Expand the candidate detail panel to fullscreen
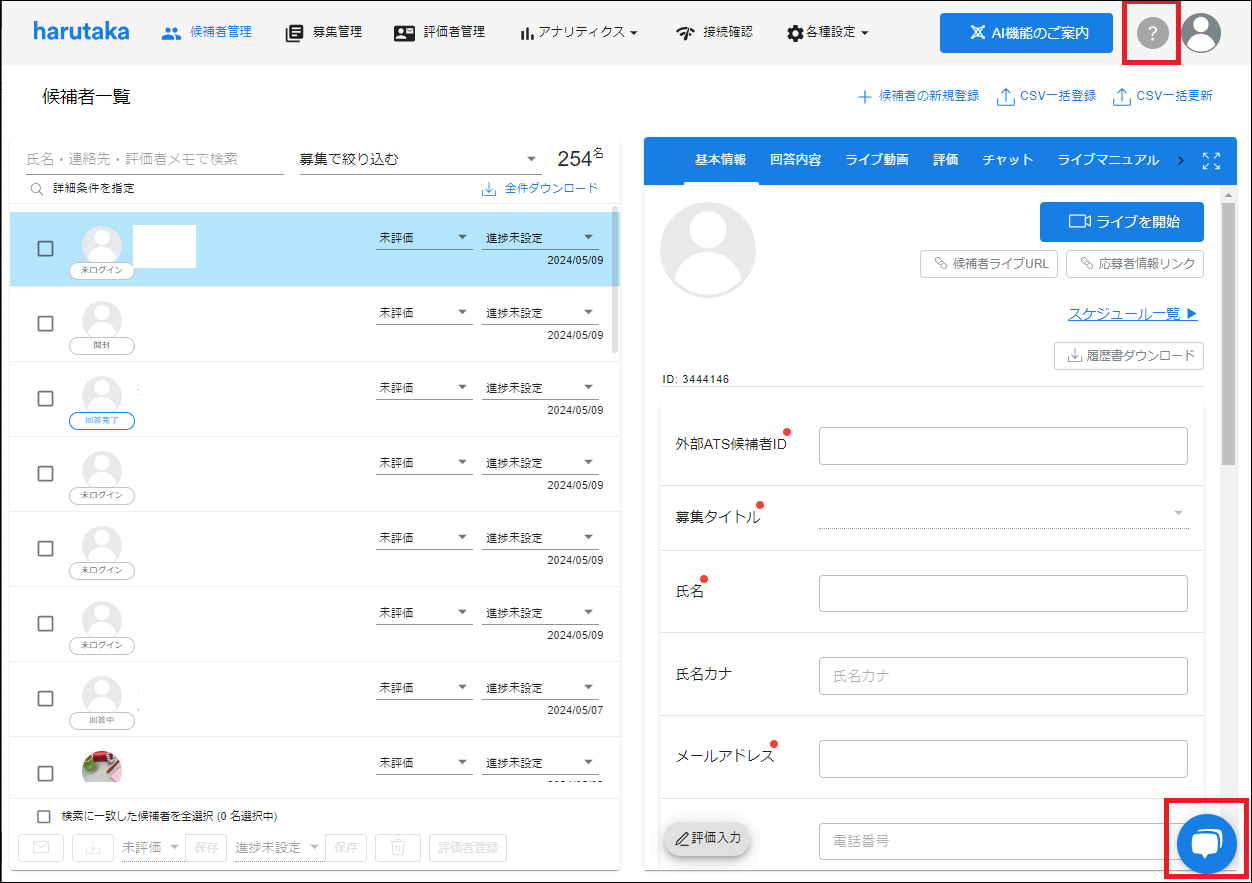This screenshot has width=1252, height=883. [x=1211, y=160]
